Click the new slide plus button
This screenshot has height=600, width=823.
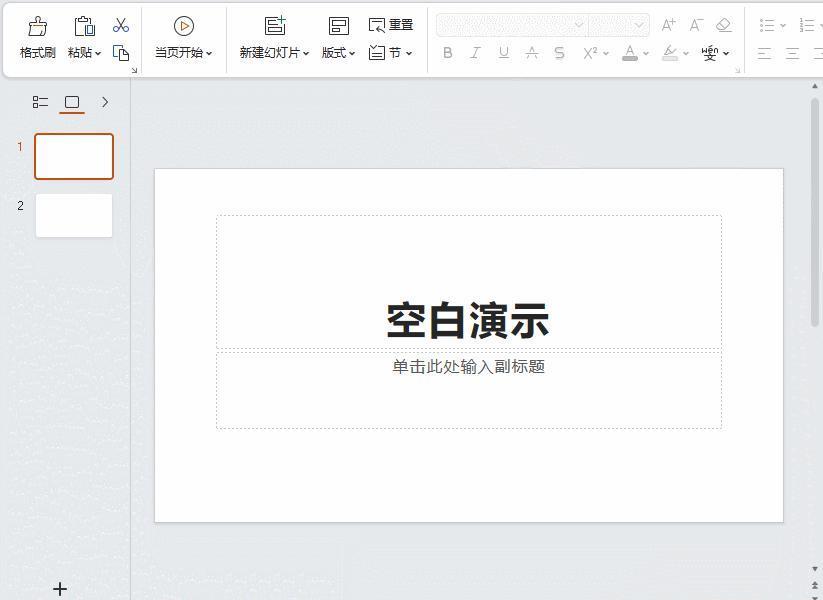click(x=60, y=589)
